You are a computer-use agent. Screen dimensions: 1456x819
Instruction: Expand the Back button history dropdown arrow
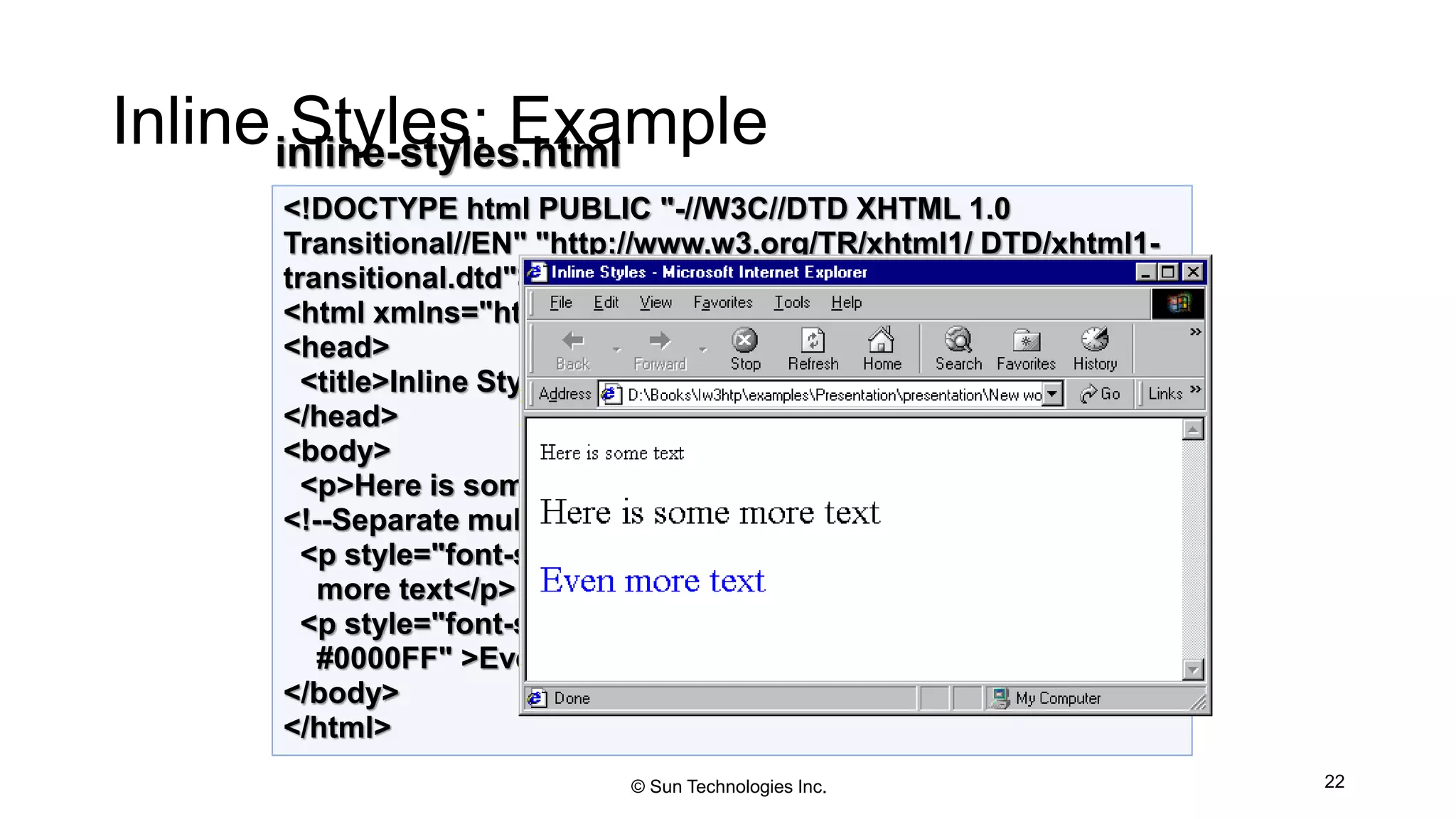point(616,350)
